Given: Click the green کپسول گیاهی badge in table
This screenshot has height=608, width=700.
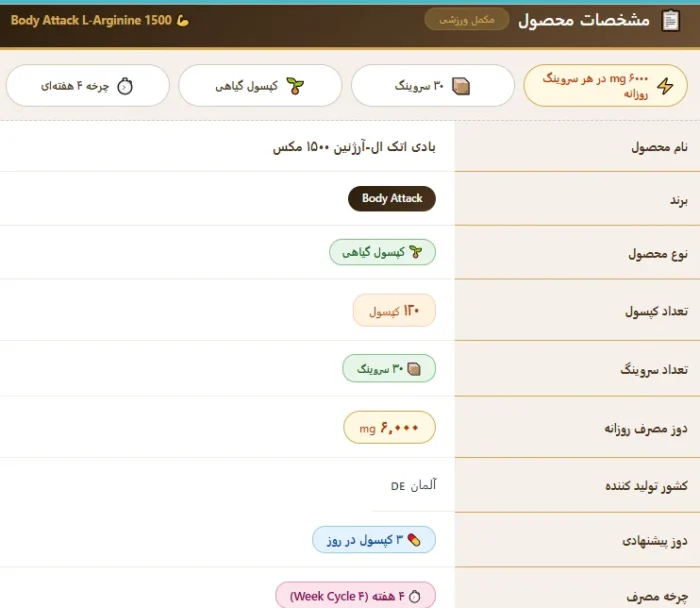Looking at the screenshot, I should point(383,252).
